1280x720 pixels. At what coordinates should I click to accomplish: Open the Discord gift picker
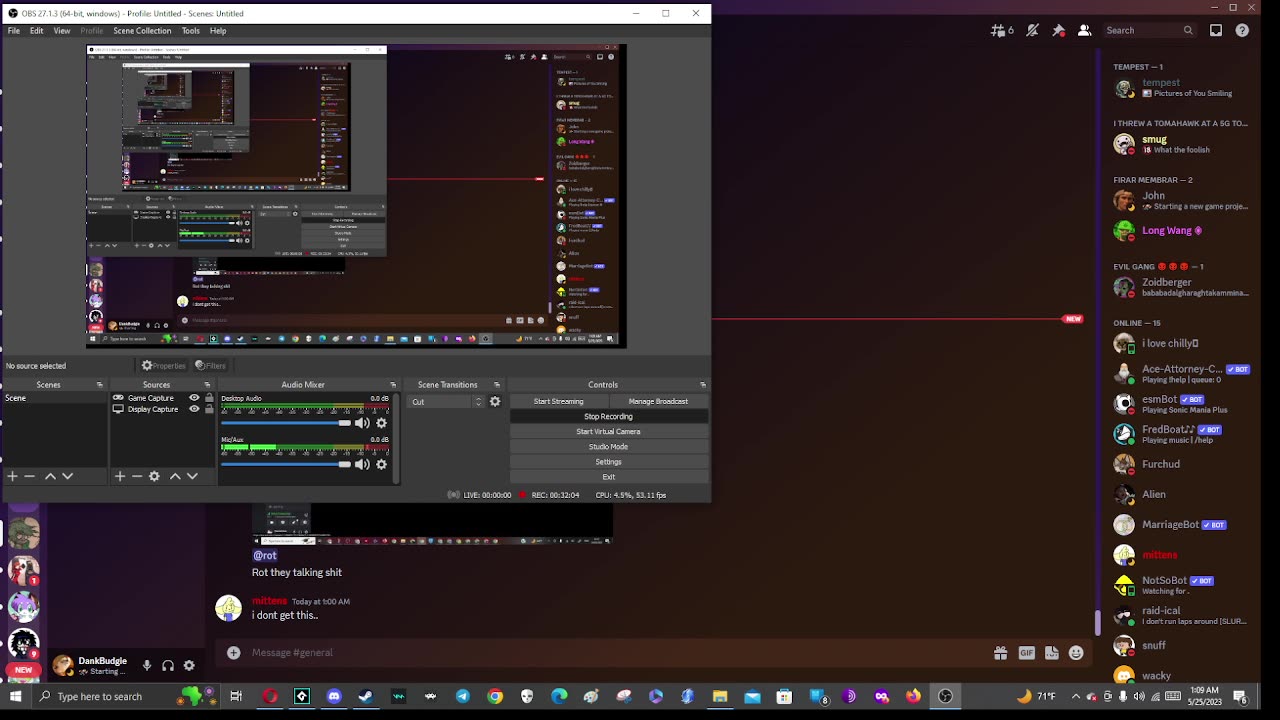click(1000, 653)
